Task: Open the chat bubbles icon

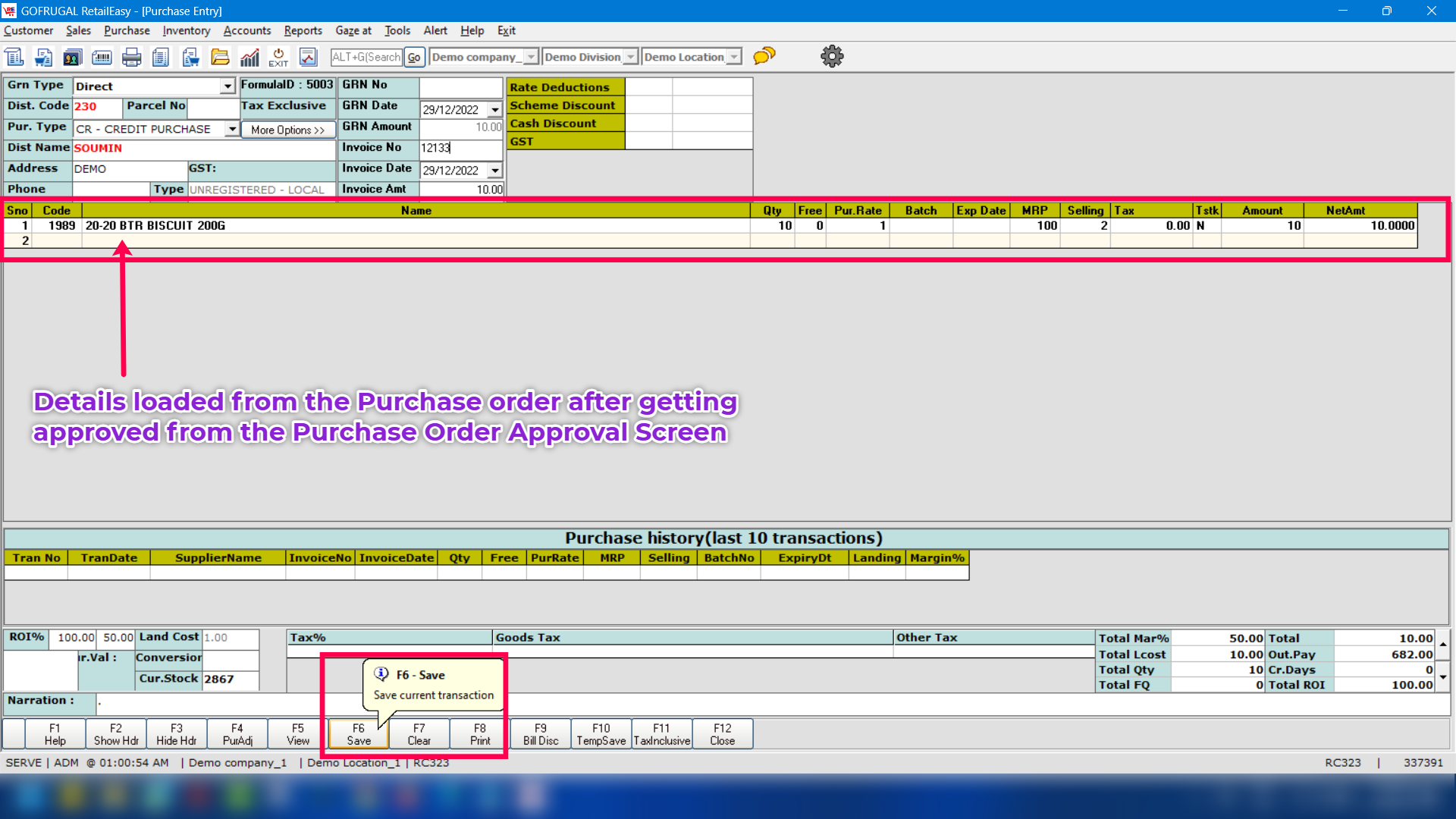Action: 764,56
